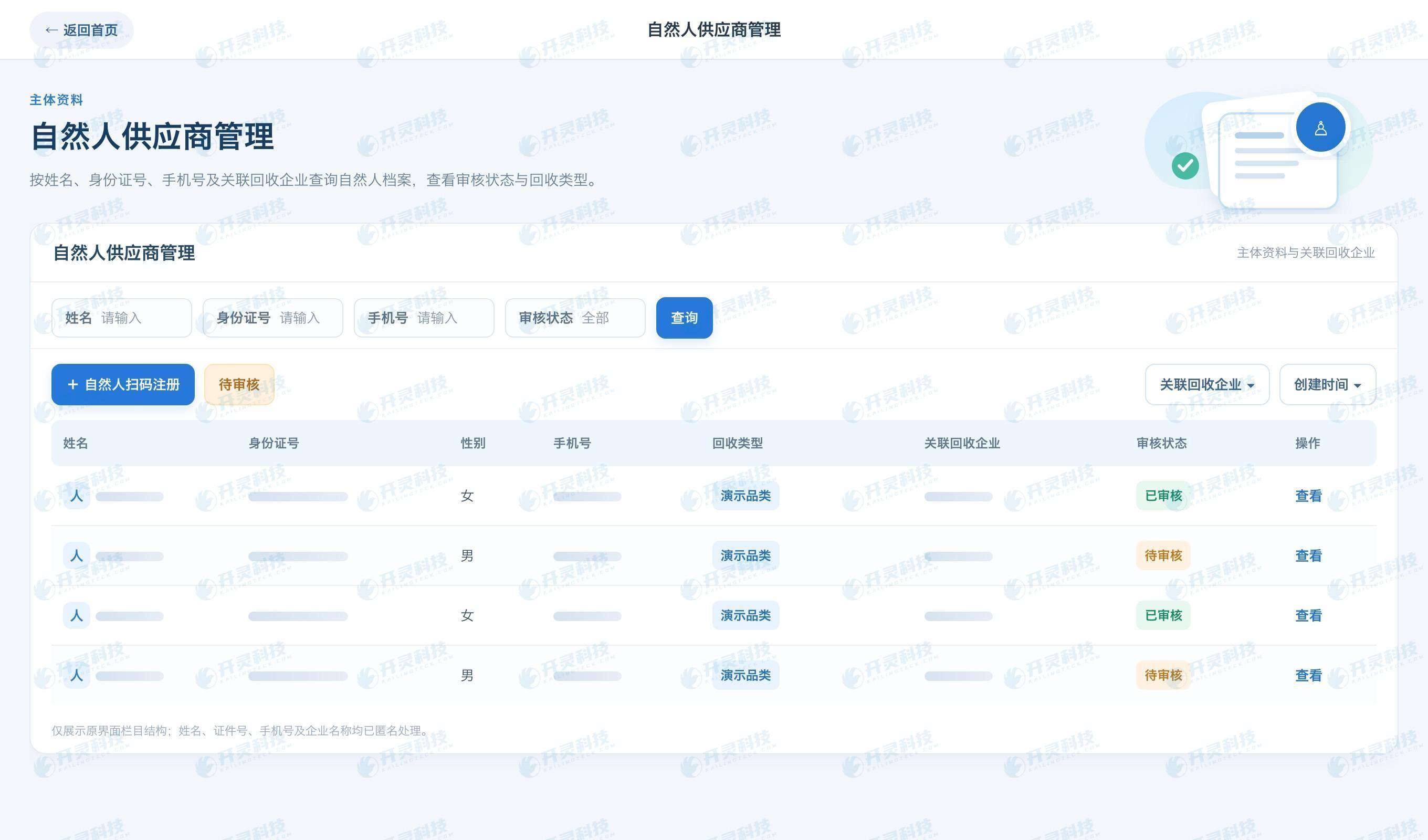Click the 查询 search button
This screenshot has width=1428, height=840.
pos(685,318)
